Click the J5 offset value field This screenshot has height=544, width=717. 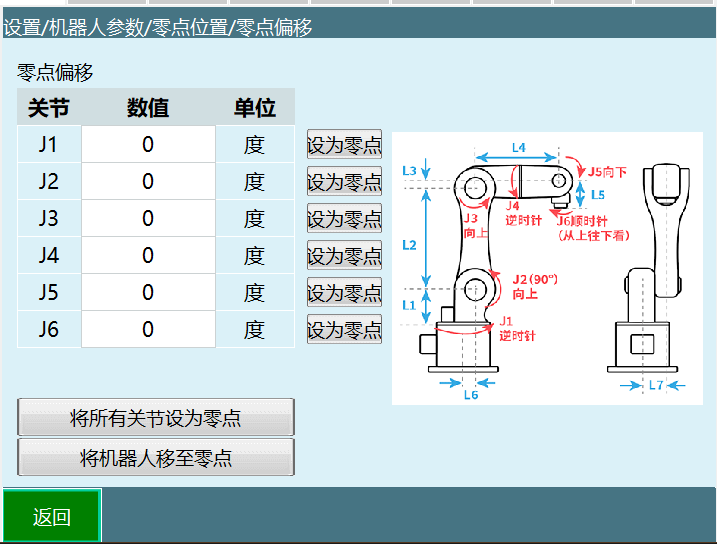(x=148, y=292)
